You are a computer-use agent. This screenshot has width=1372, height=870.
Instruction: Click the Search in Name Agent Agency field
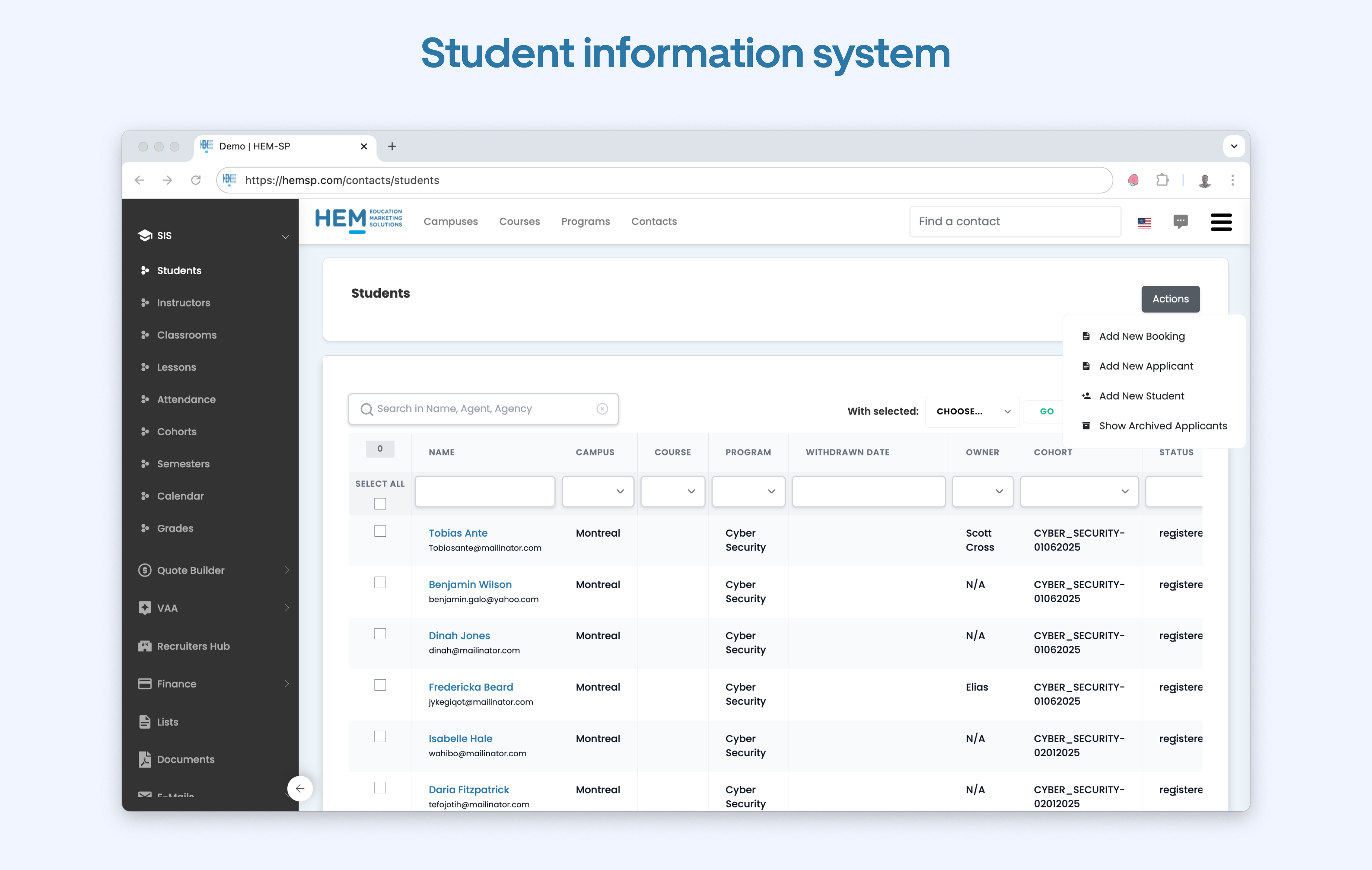click(x=484, y=408)
